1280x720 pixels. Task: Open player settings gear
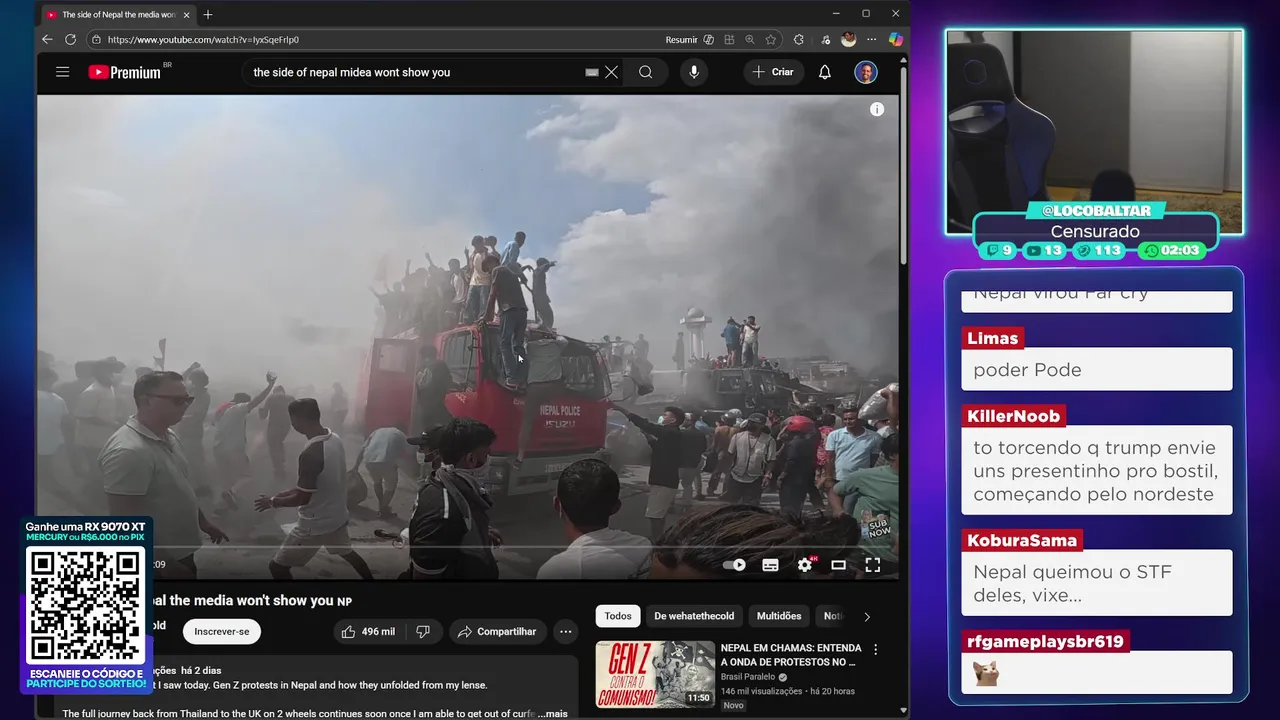point(805,565)
